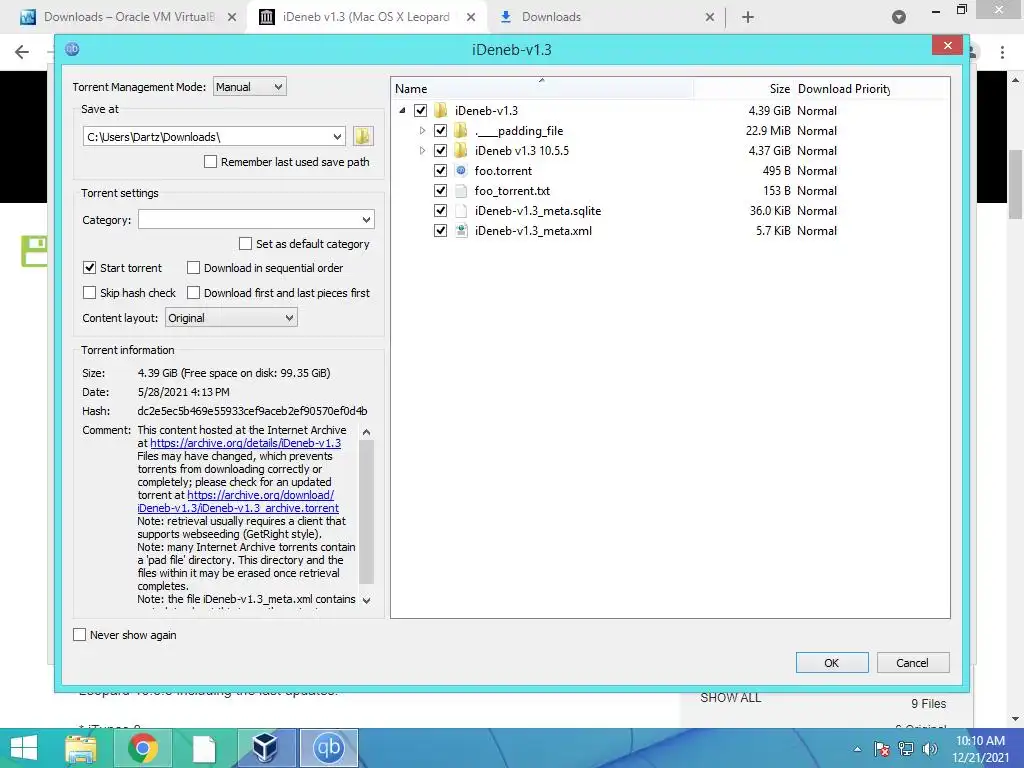1024x768 pixels.
Task: Click the torrent hash text value
Action: [252, 411]
